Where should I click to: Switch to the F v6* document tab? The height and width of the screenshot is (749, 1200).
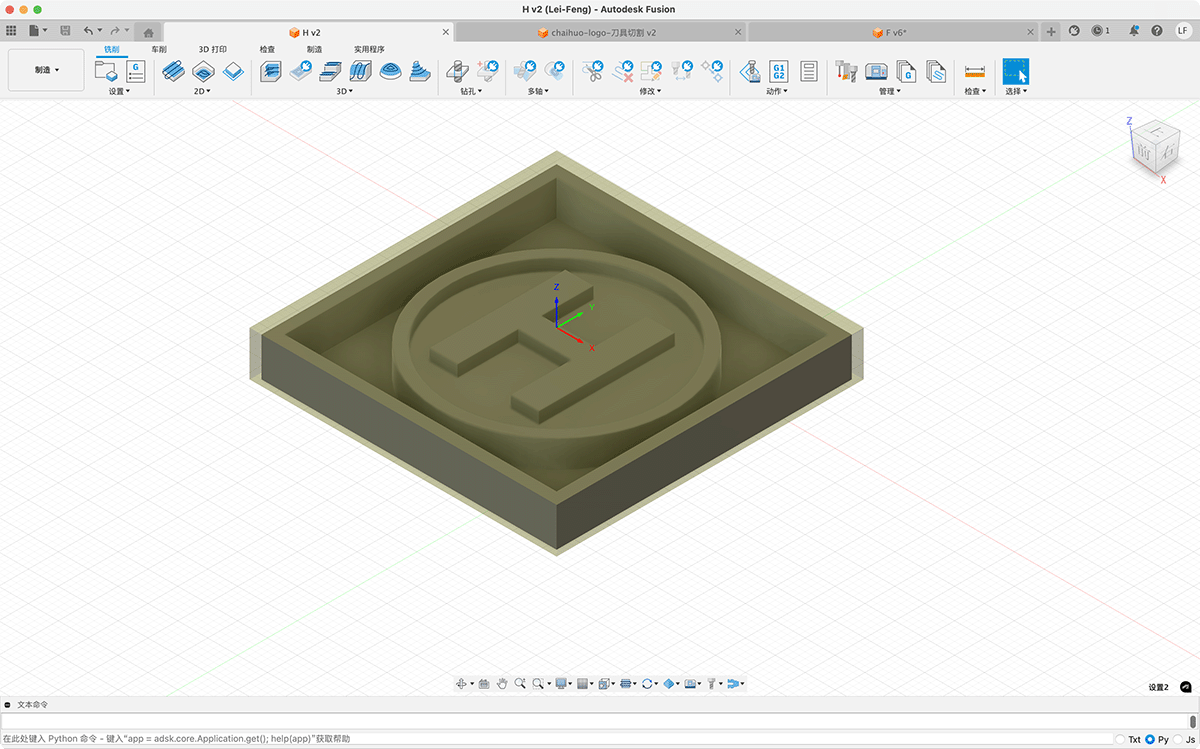(x=894, y=32)
